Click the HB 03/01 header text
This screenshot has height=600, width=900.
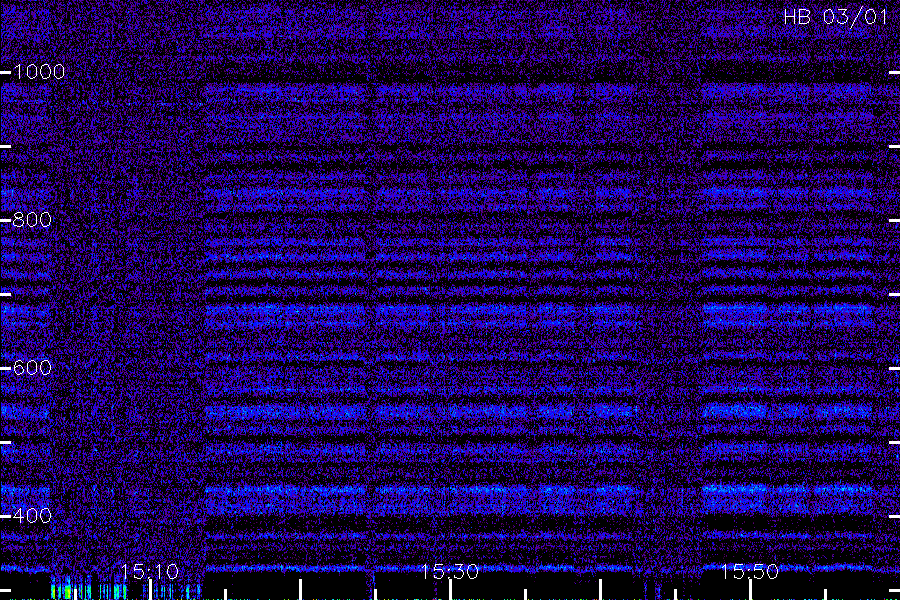click(835, 17)
